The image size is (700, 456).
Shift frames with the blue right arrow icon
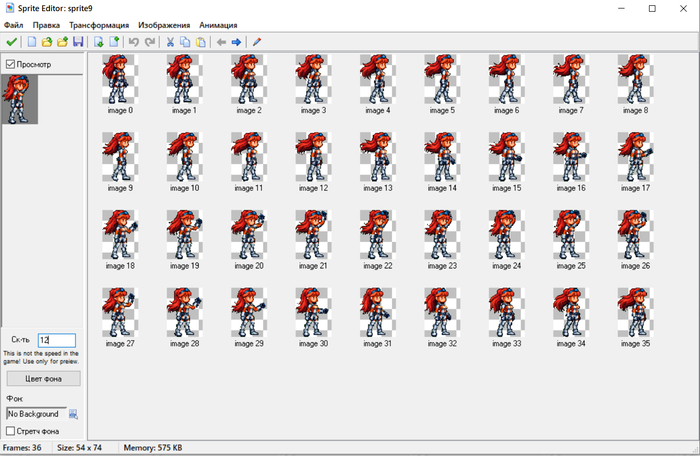(236, 42)
